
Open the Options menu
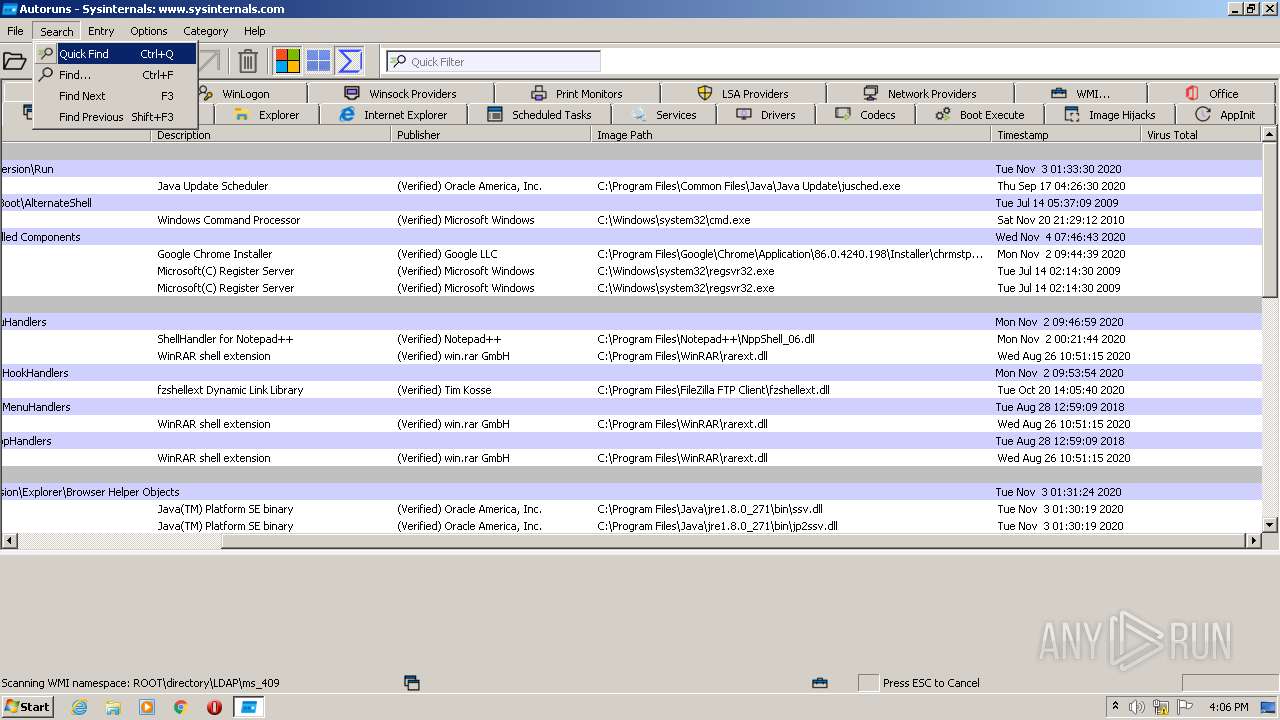pos(149,31)
